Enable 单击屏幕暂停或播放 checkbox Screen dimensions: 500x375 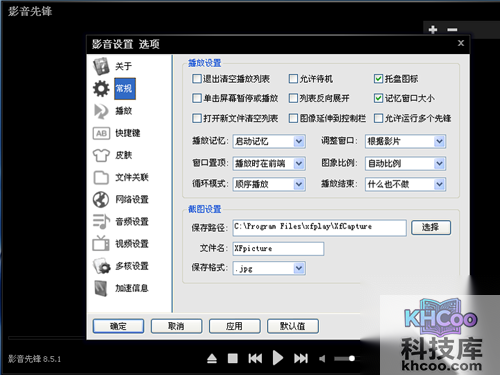click(x=197, y=98)
